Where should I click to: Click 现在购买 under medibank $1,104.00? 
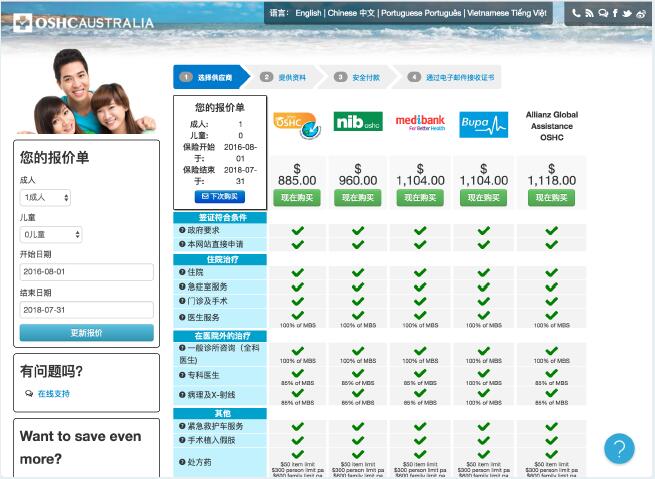420,198
